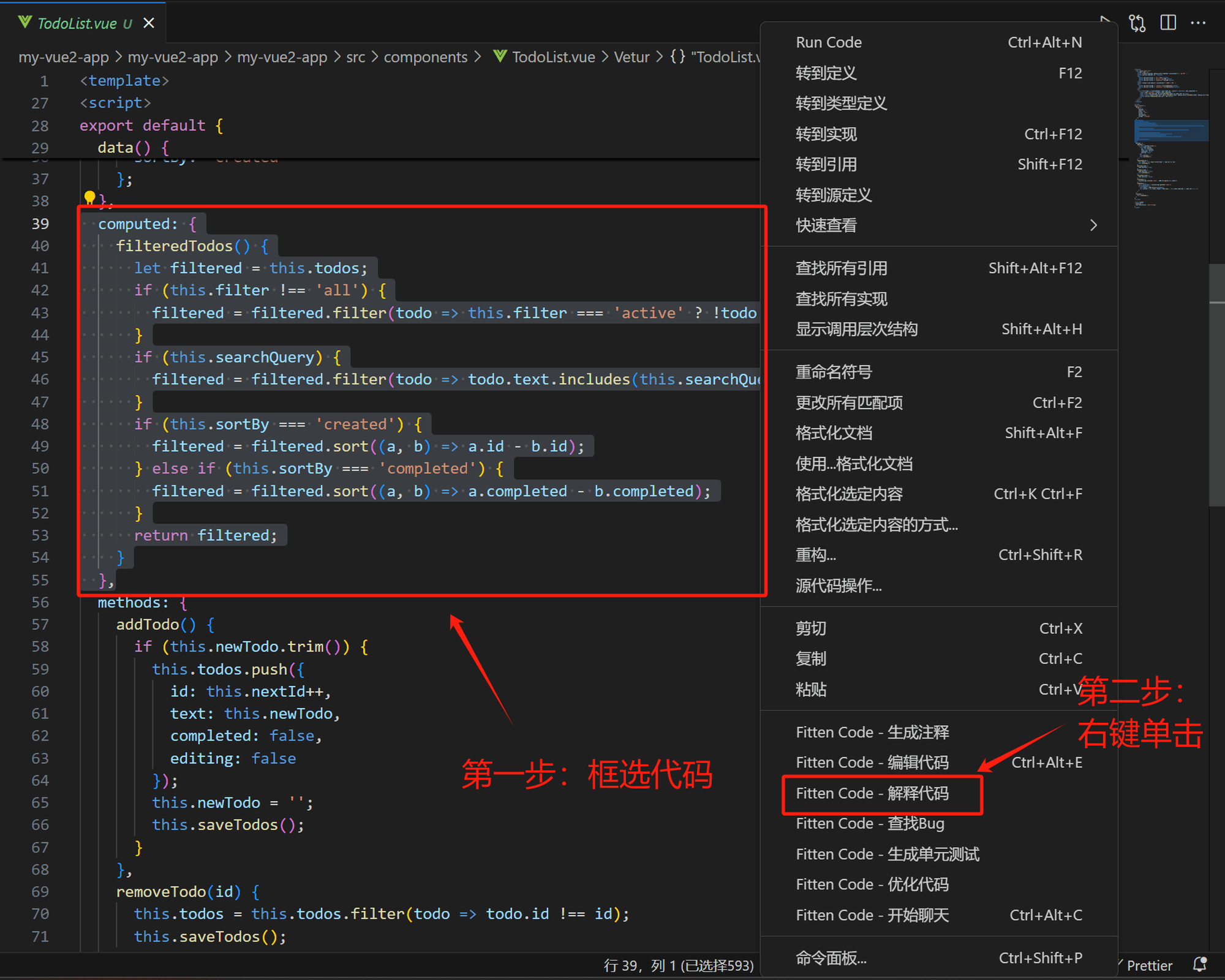Image resolution: width=1225 pixels, height=980 pixels.
Task: Select Fitten Code - 生成单元测试
Action: tap(939, 854)
